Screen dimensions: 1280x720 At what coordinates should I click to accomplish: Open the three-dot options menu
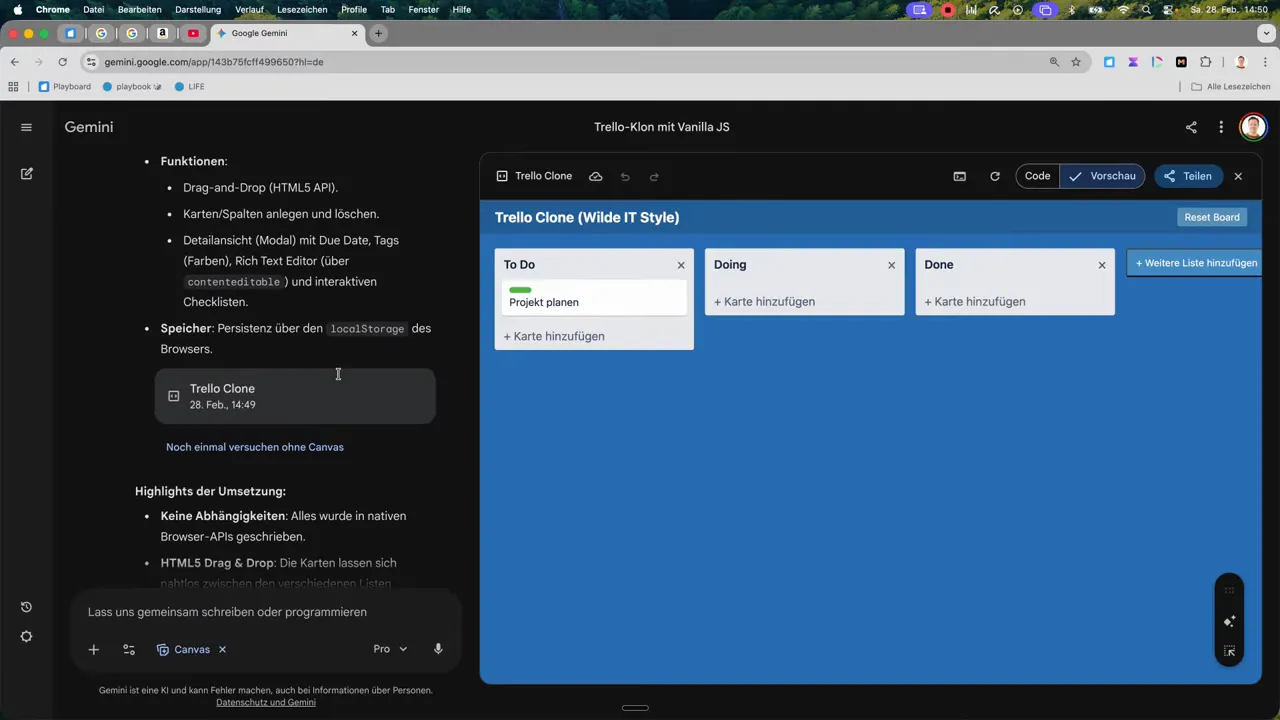coord(1221,127)
